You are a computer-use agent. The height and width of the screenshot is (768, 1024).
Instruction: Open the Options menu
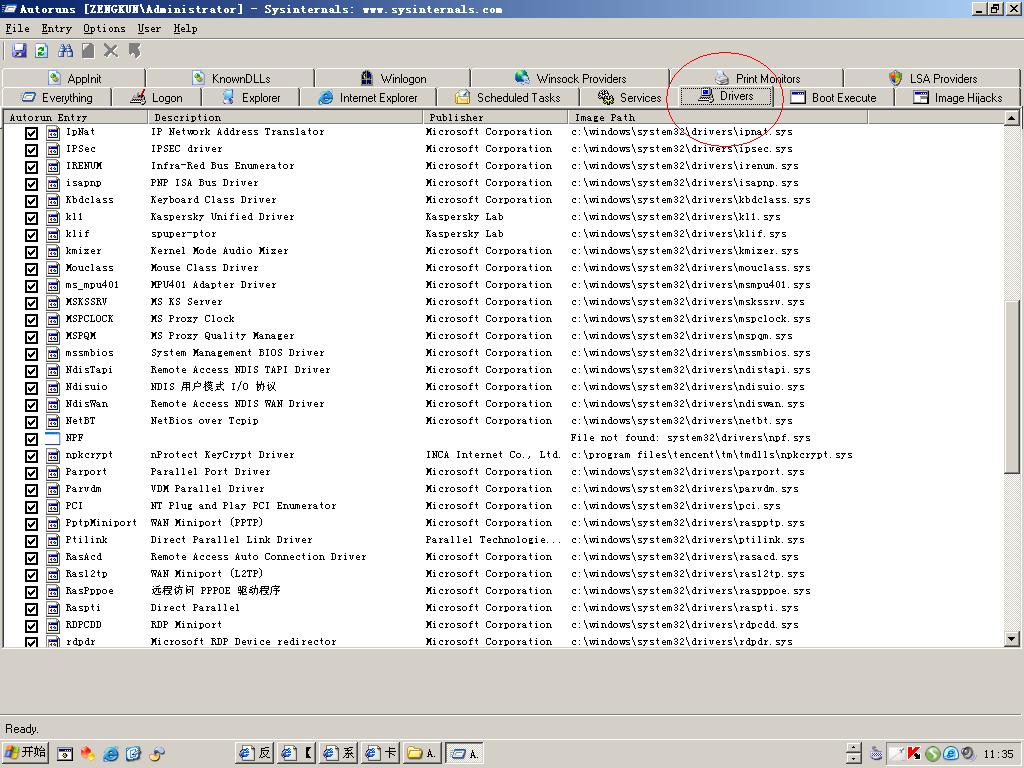[104, 28]
